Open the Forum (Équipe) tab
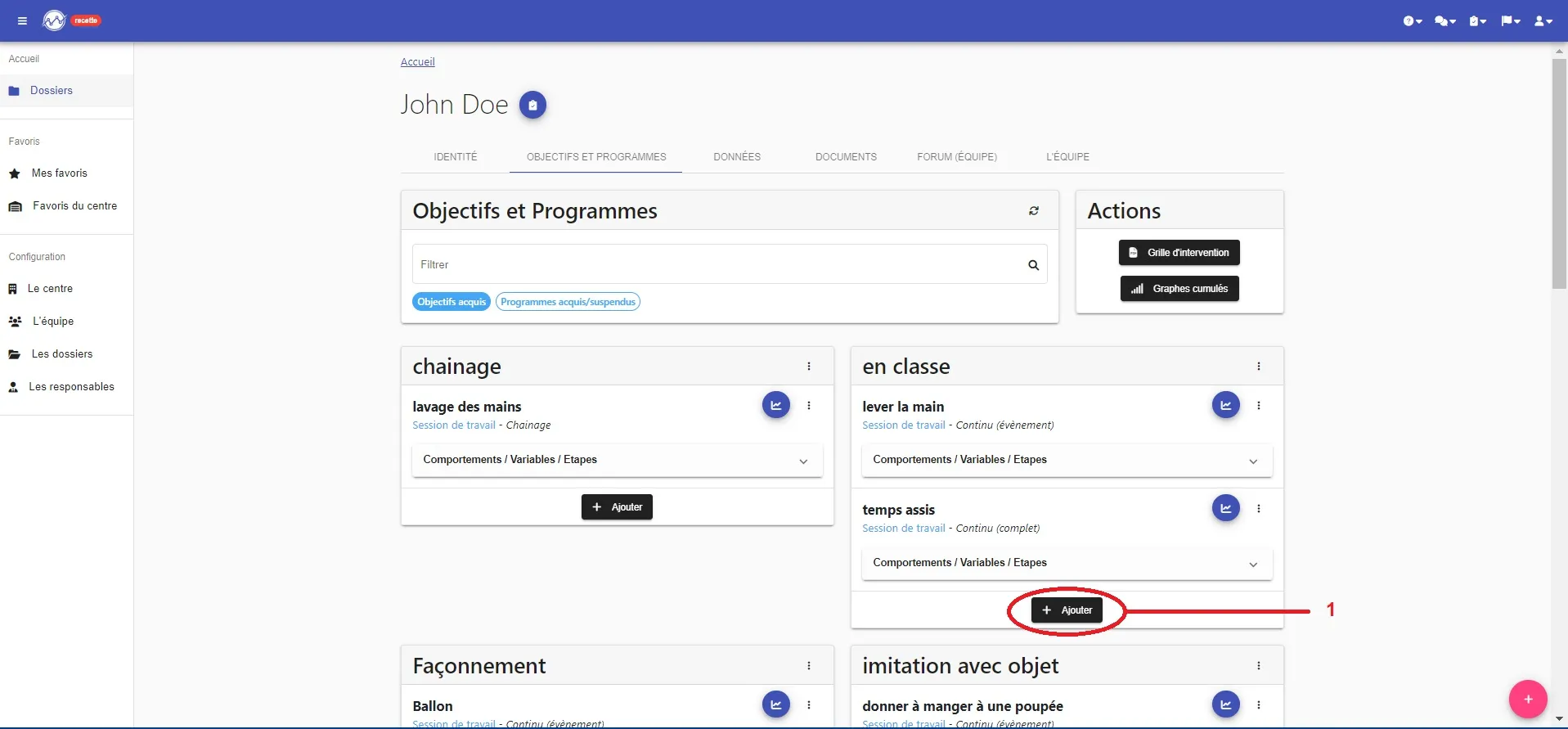1568x729 pixels. click(957, 157)
